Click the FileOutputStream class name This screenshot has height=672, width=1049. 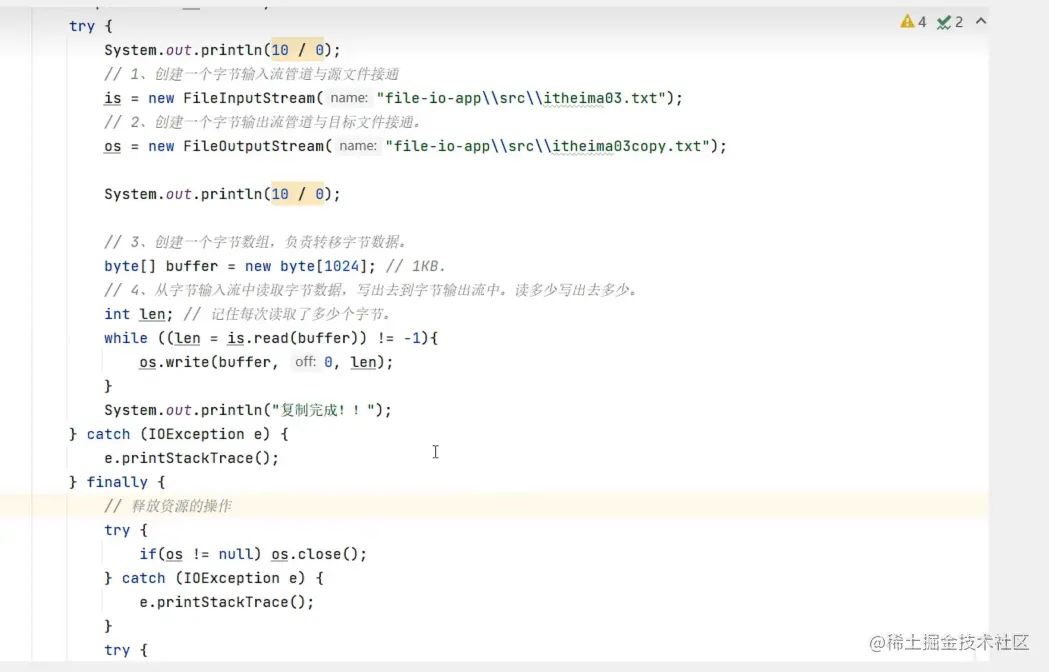coord(253,147)
